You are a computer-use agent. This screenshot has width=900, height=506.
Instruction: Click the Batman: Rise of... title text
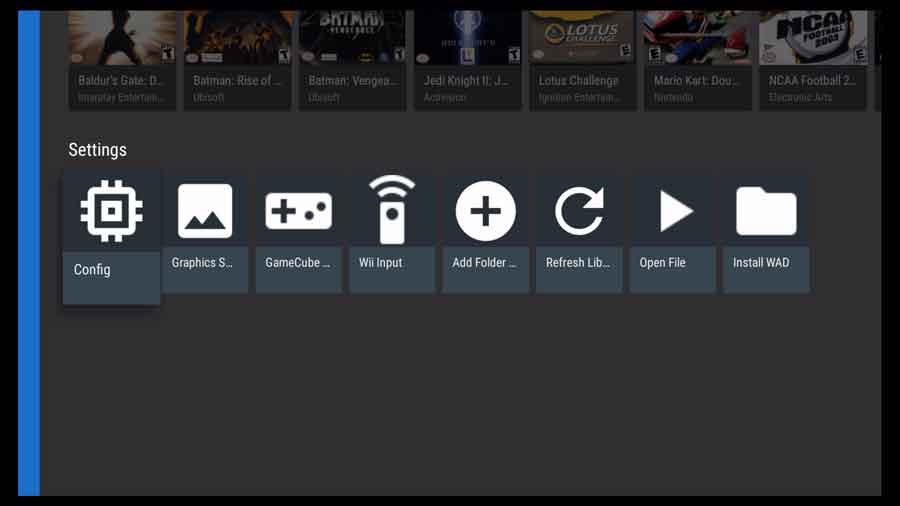pyautogui.click(x=237, y=81)
